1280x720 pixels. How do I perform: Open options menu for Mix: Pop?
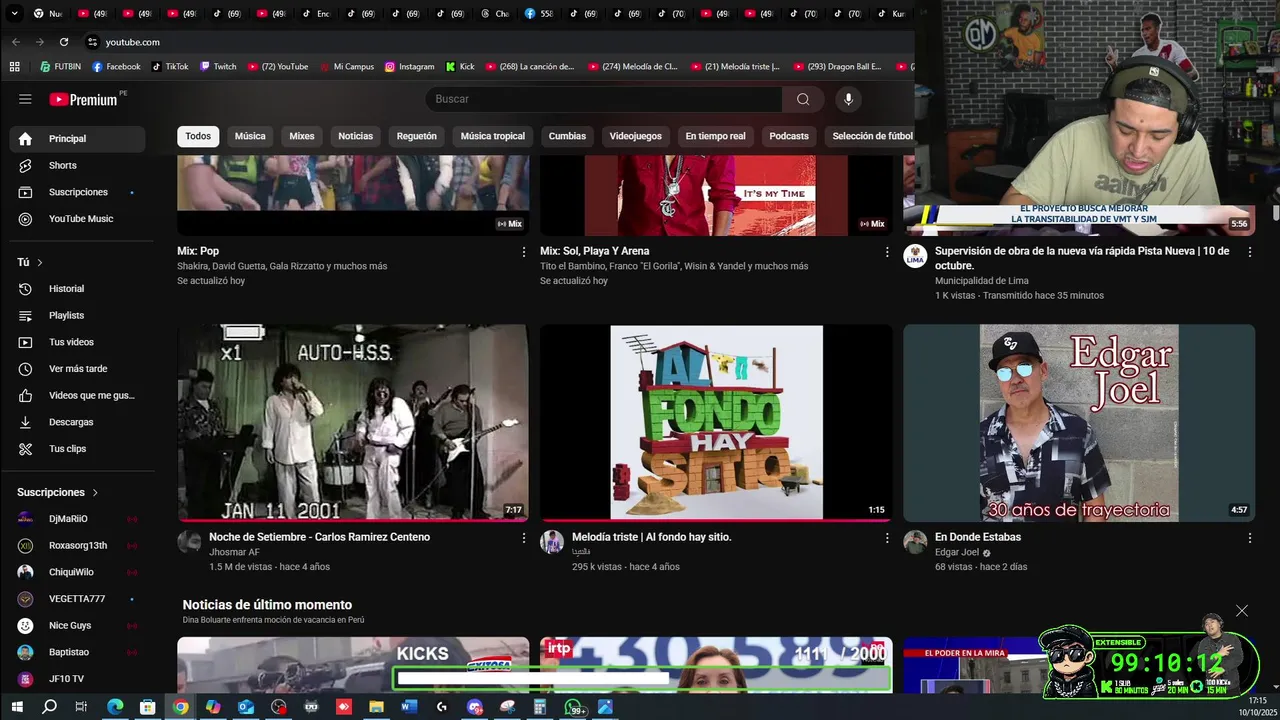[x=523, y=252]
